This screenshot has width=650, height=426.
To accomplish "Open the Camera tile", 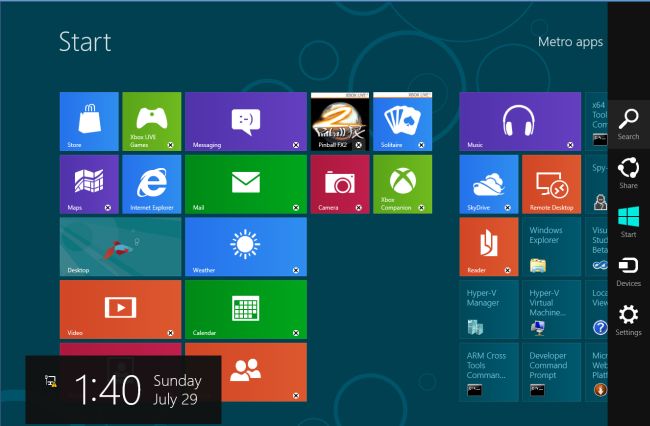I will (x=340, y=184).
